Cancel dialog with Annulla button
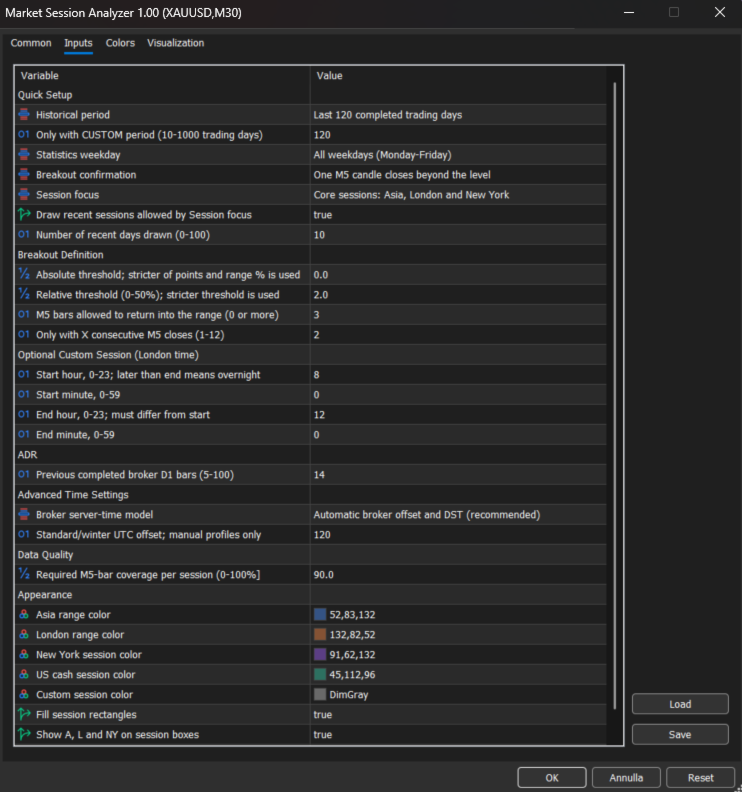Screen dimensions: 742x792 coord(626,778)
